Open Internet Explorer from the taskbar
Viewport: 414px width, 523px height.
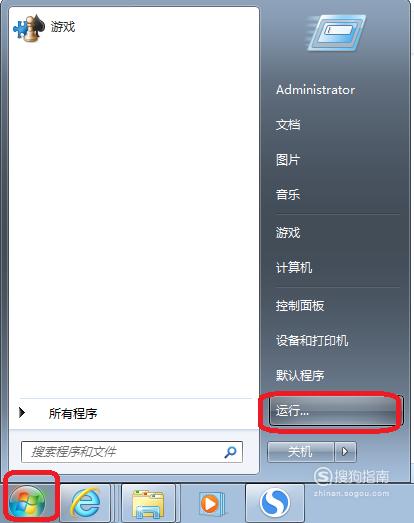[86, 502]
